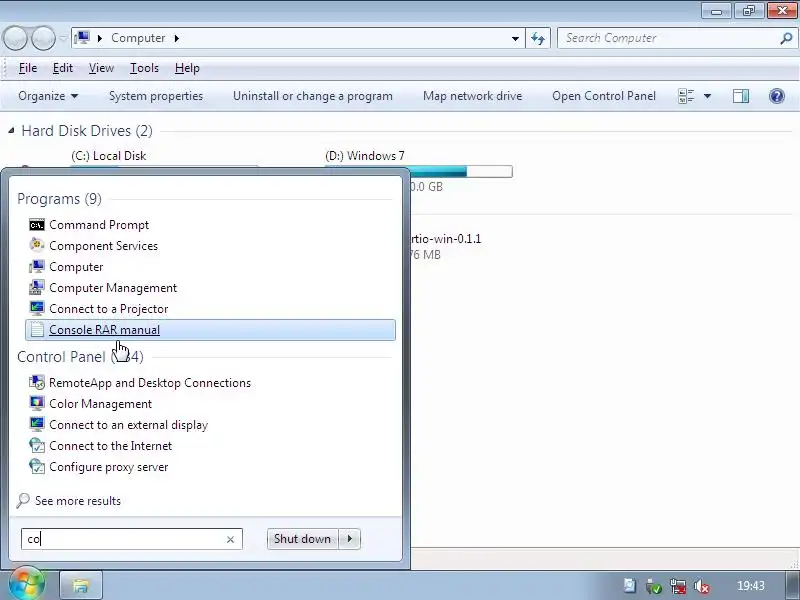
Task: Expand the Organize dropdown
Action: [48, 96]
